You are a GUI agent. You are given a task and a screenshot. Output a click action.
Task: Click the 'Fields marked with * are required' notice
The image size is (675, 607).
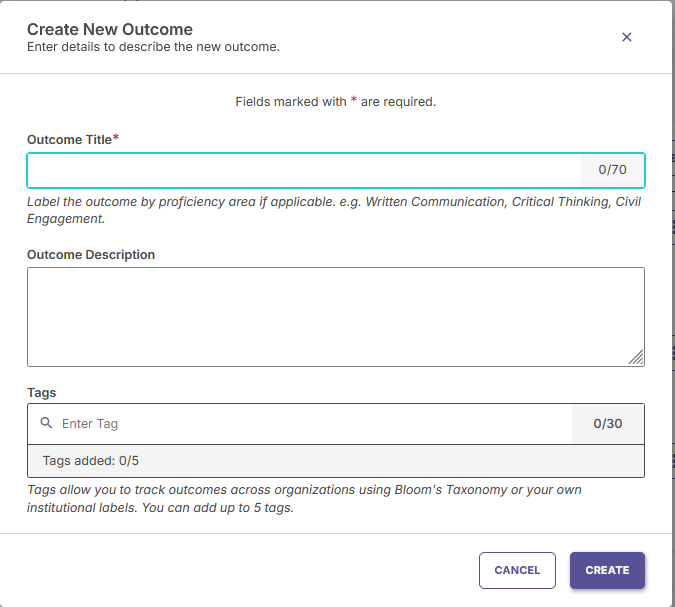pyautogui.click(x=336, y=102)
